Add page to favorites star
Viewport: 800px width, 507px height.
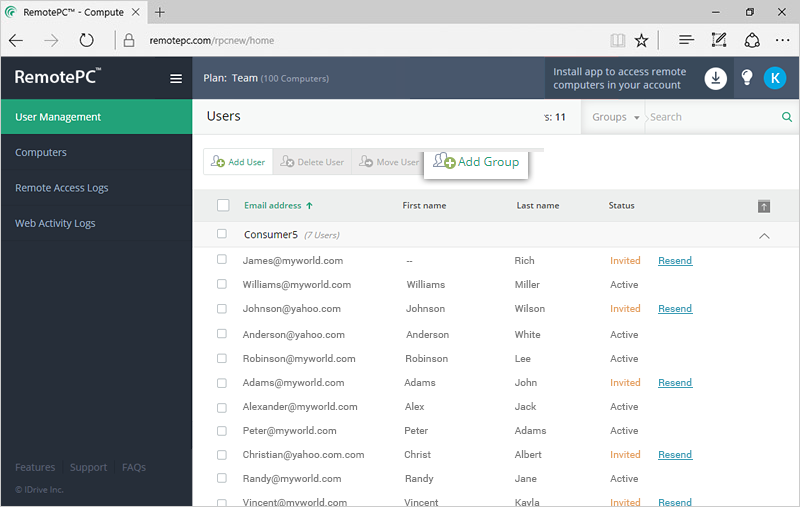pyautogui.click(x=641, y=40)
